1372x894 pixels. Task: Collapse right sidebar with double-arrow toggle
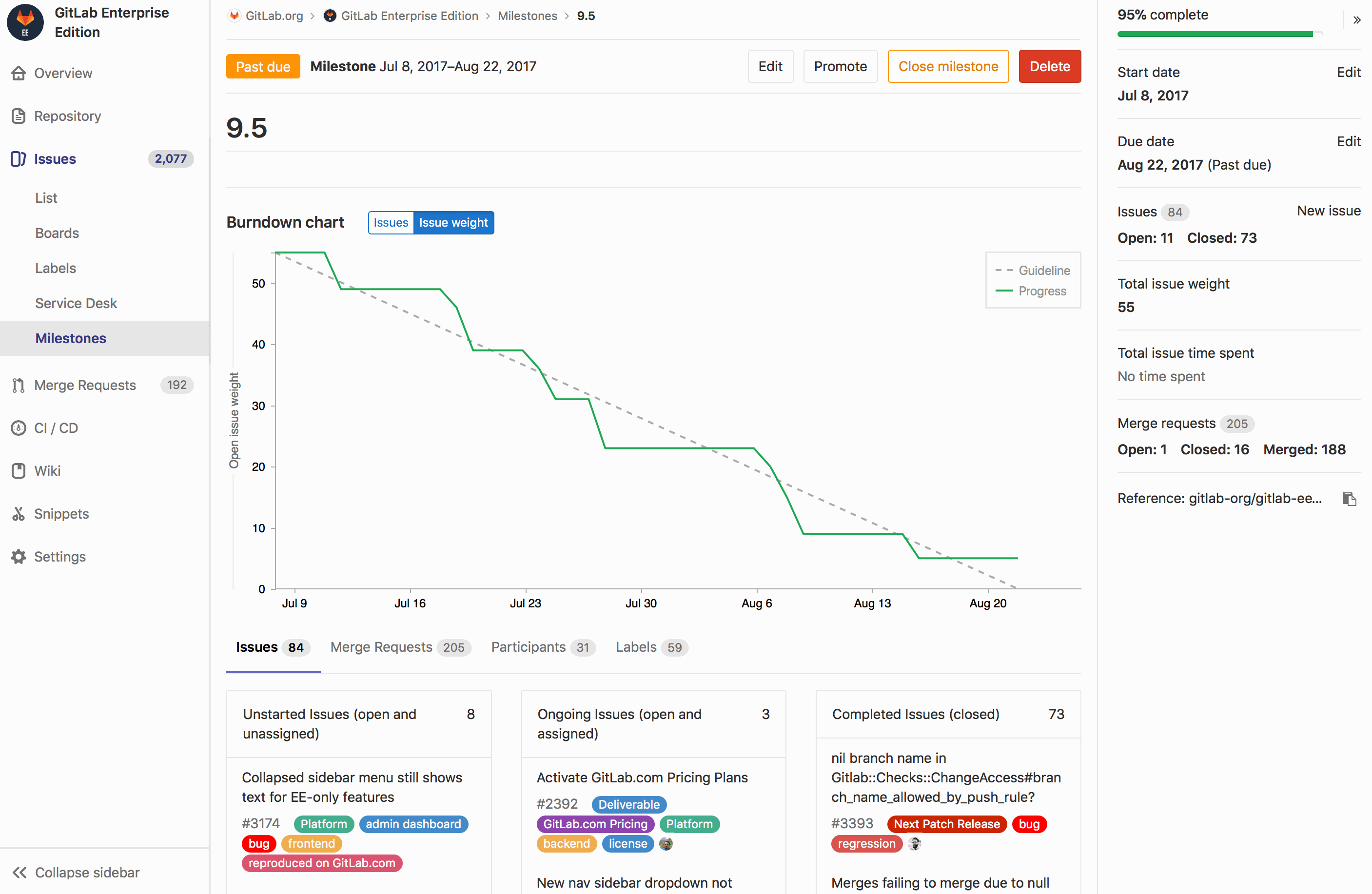pos(1356,19)
